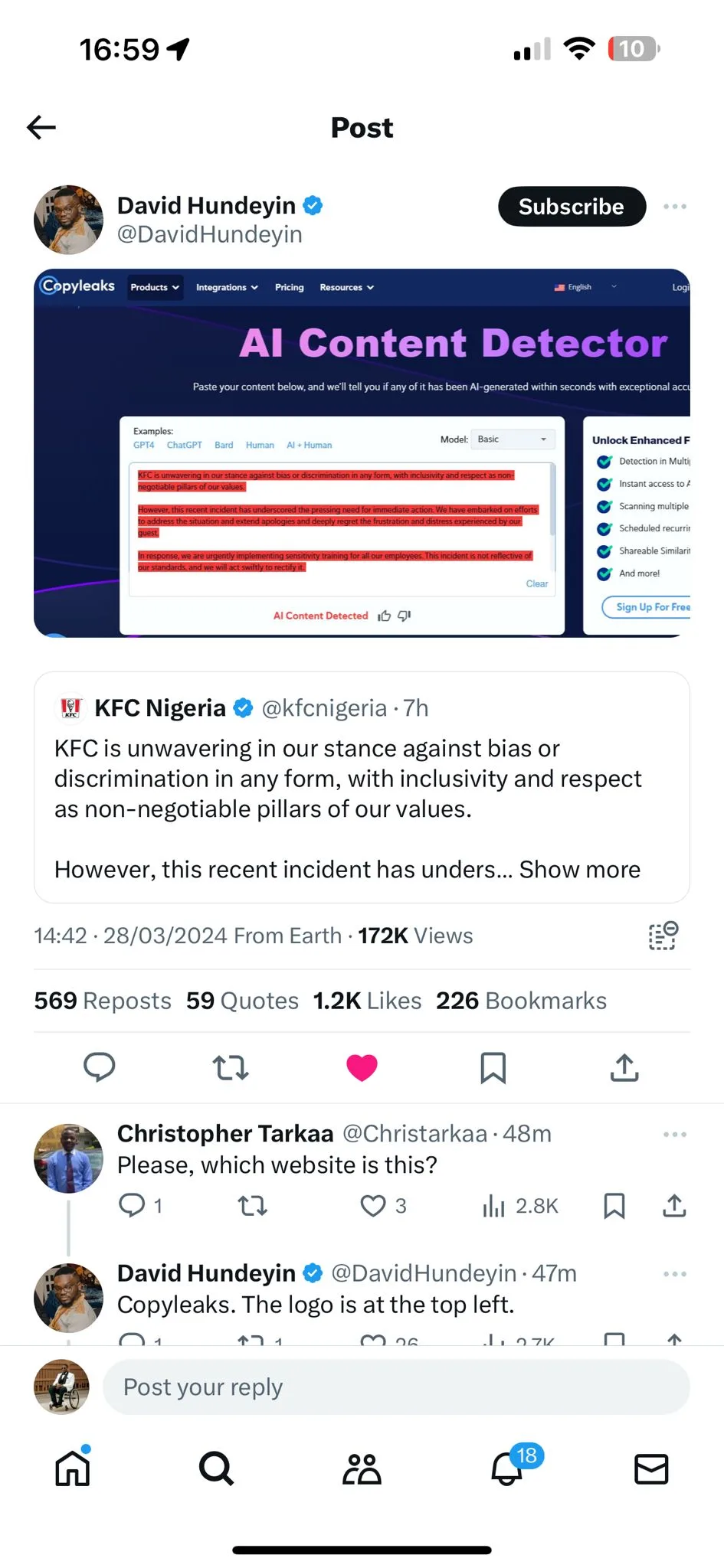Unlike the post with red heart
Screen dimensions: 724x1568
[x=362, y=1067]
